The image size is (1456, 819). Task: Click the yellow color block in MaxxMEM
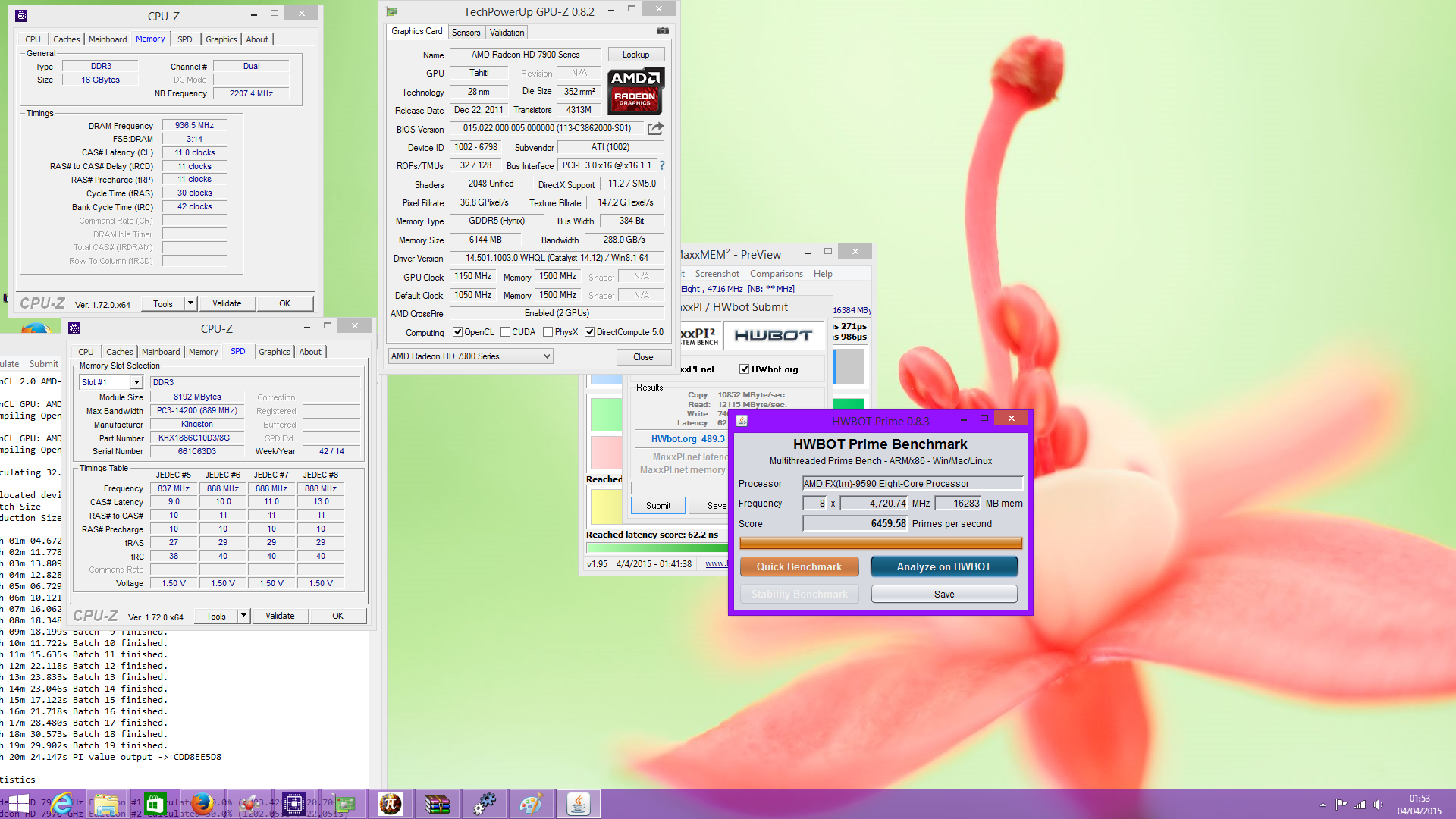(606, 507)
